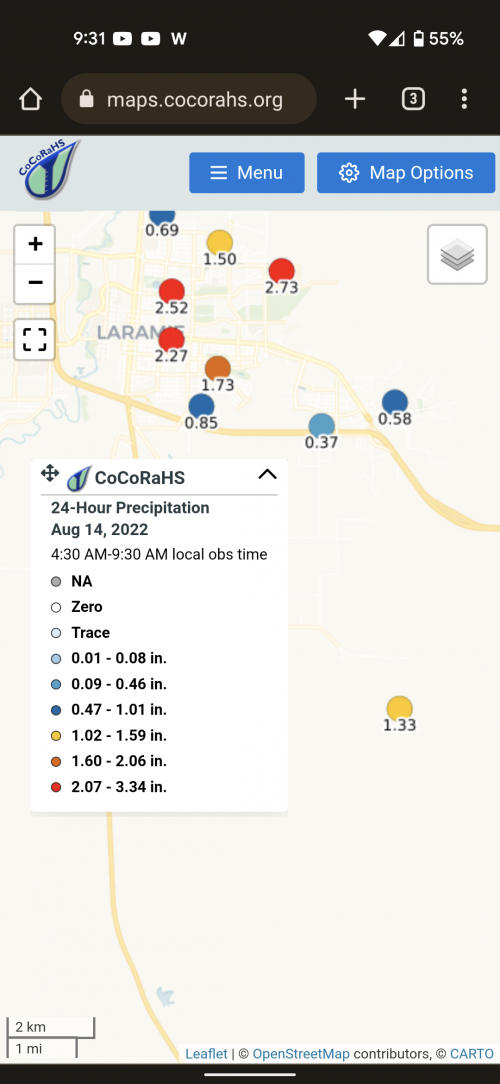The height and width of the screenshot is (1084, 500).
Task: Select the 2.73 red precipitation marker
Action: click(281, 272)
